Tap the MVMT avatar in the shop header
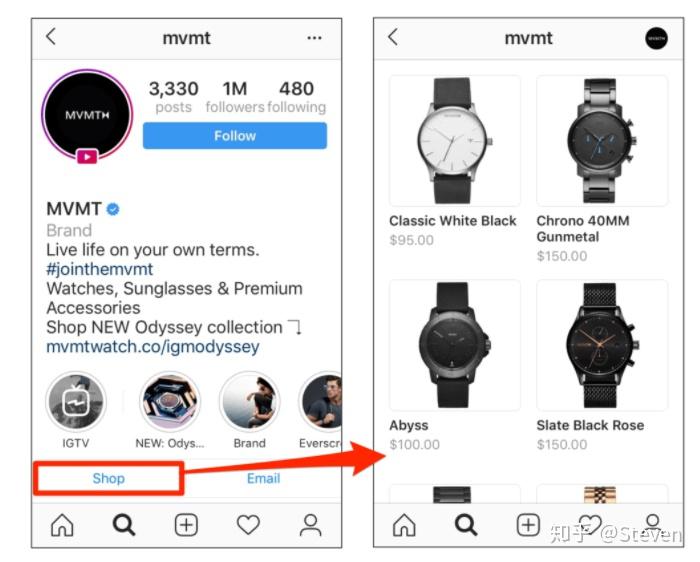The height and width of the screenshot is (562, 700). click(x=656, y=38)
